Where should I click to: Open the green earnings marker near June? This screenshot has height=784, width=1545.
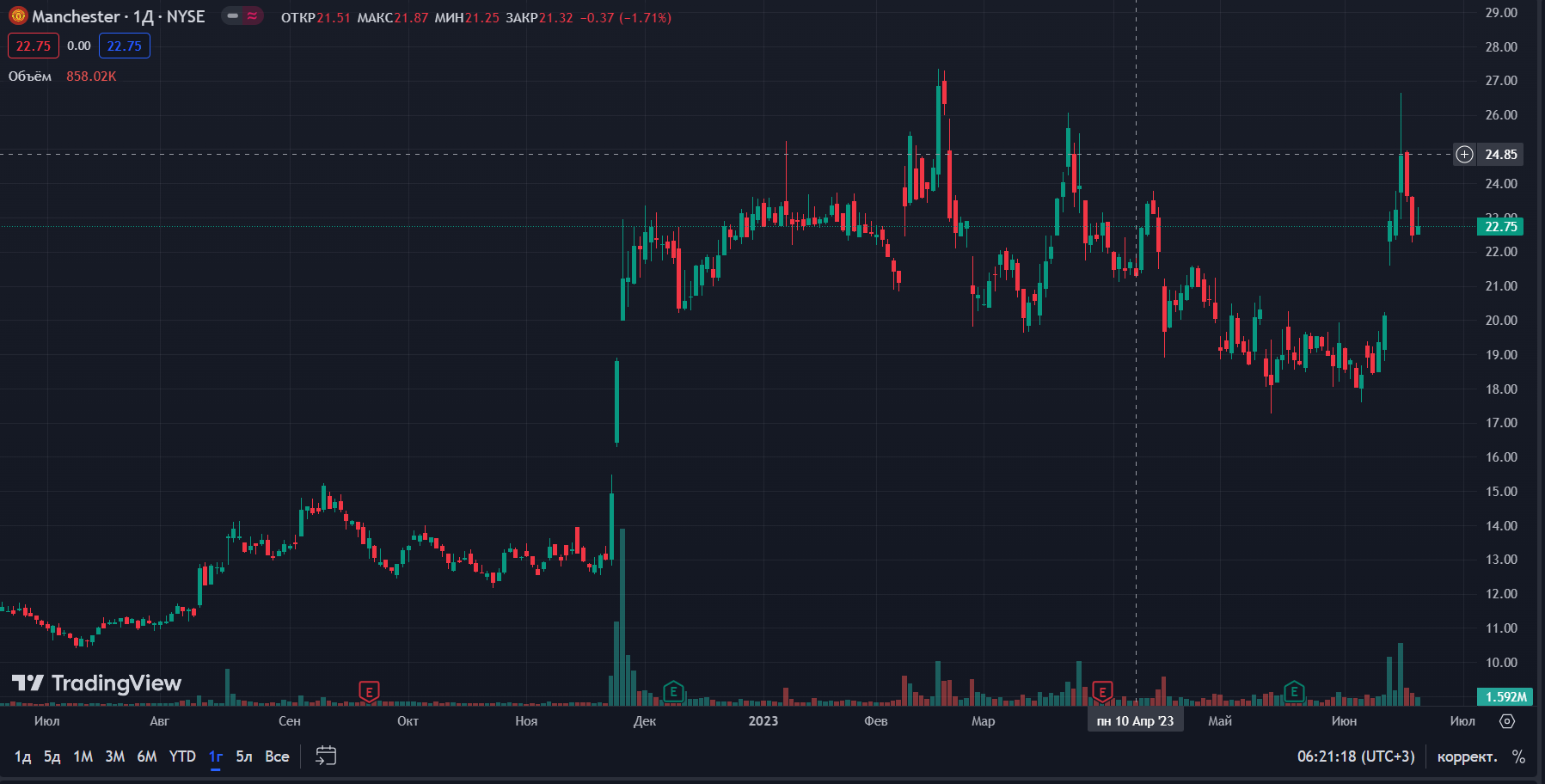1294,691
